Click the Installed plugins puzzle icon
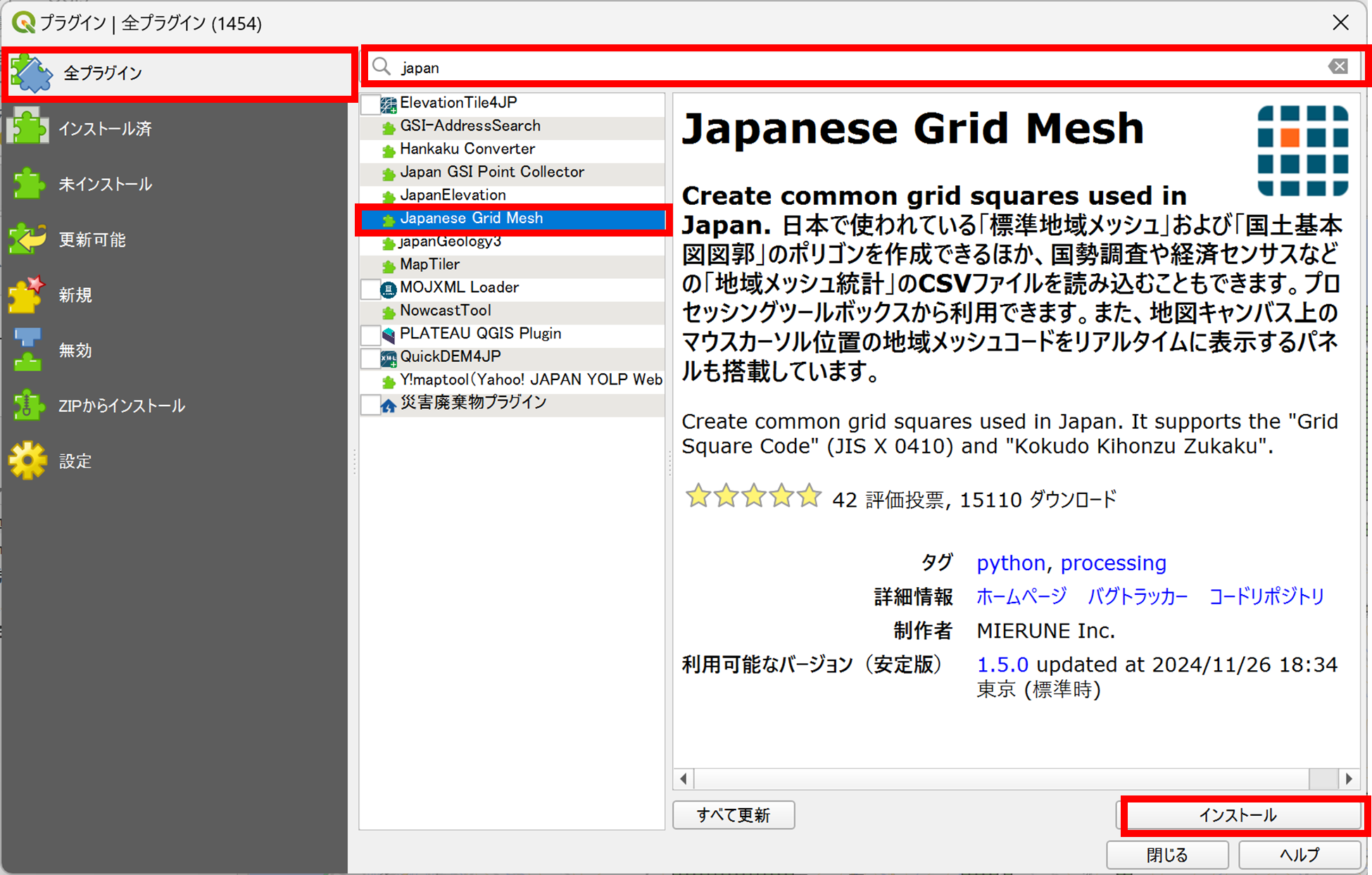 [28, 128]
